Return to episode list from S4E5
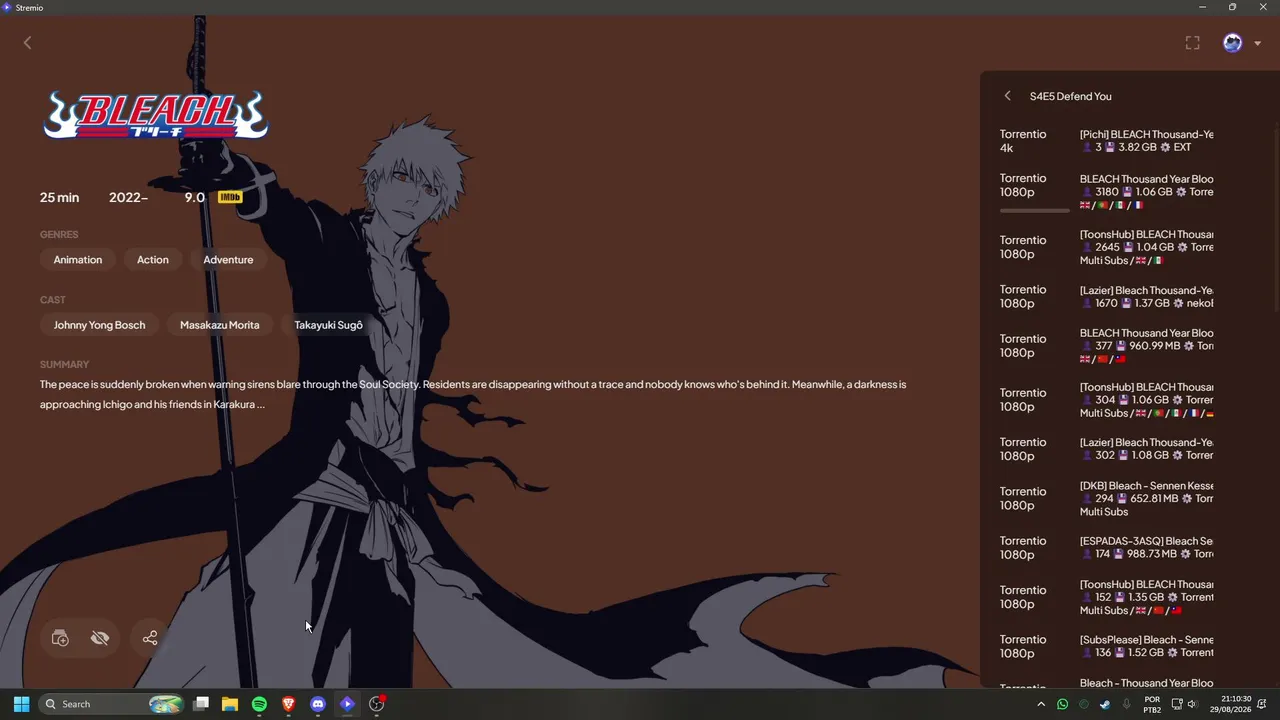1280x720 pixels. click(x=1007, y=96)
